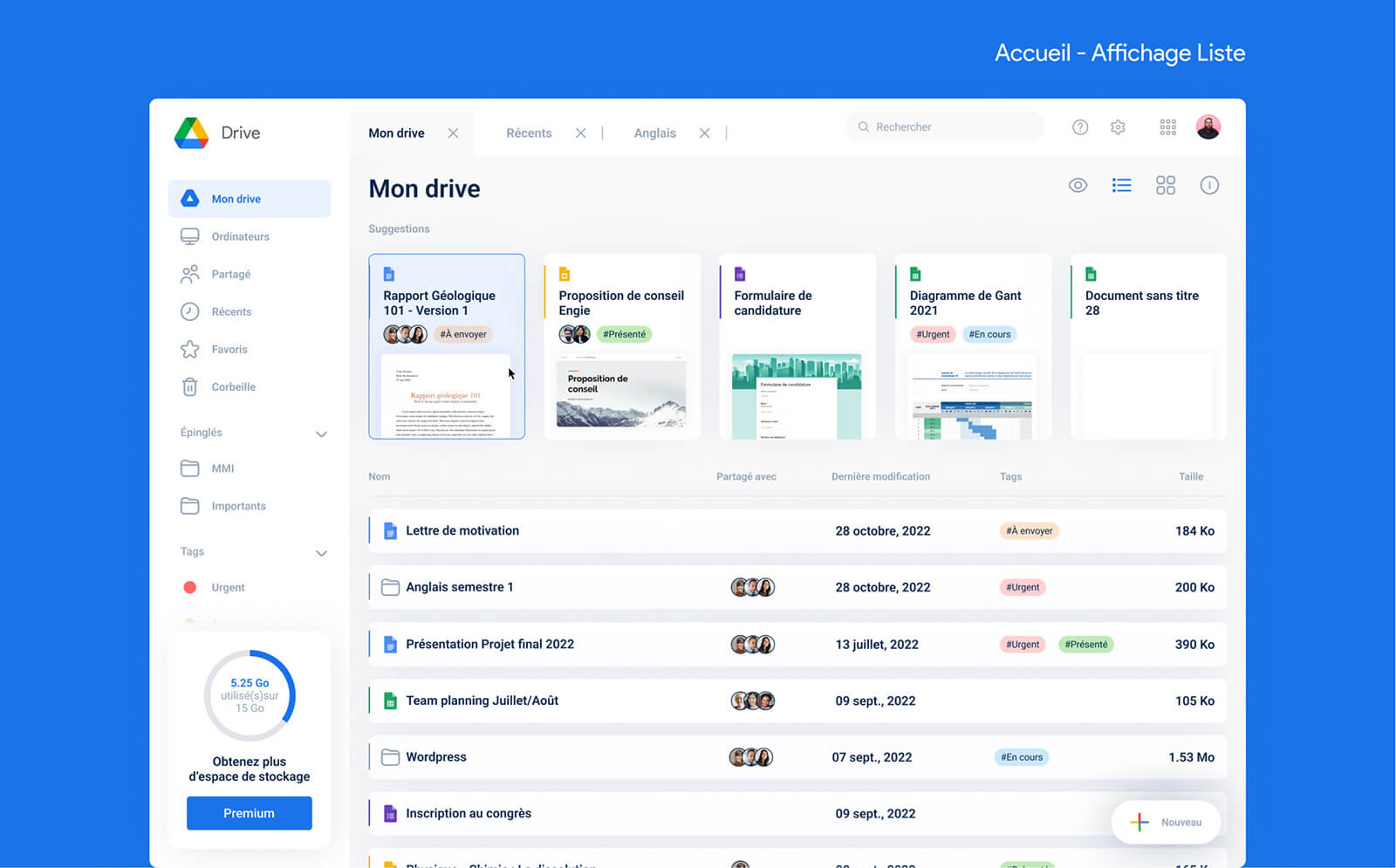Screen dimensions: 1396x868
Task: Open Formulaire de candidature card
Action: tap(797, 346)
